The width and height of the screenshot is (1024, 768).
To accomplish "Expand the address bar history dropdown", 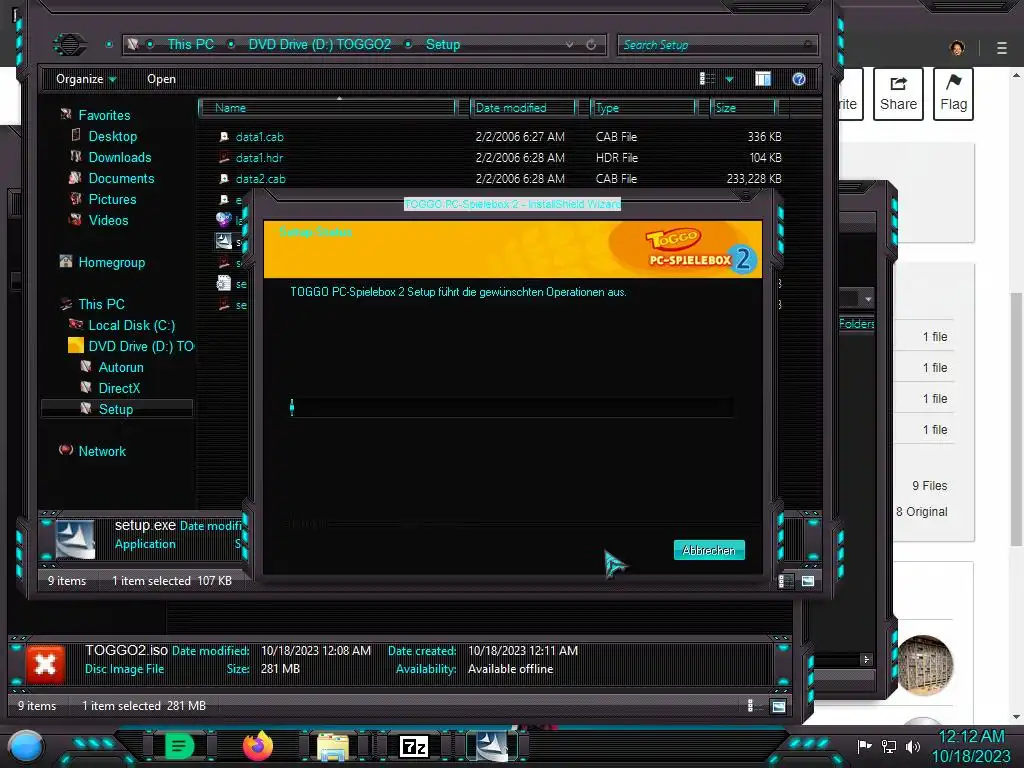I will tap(569, 44).
